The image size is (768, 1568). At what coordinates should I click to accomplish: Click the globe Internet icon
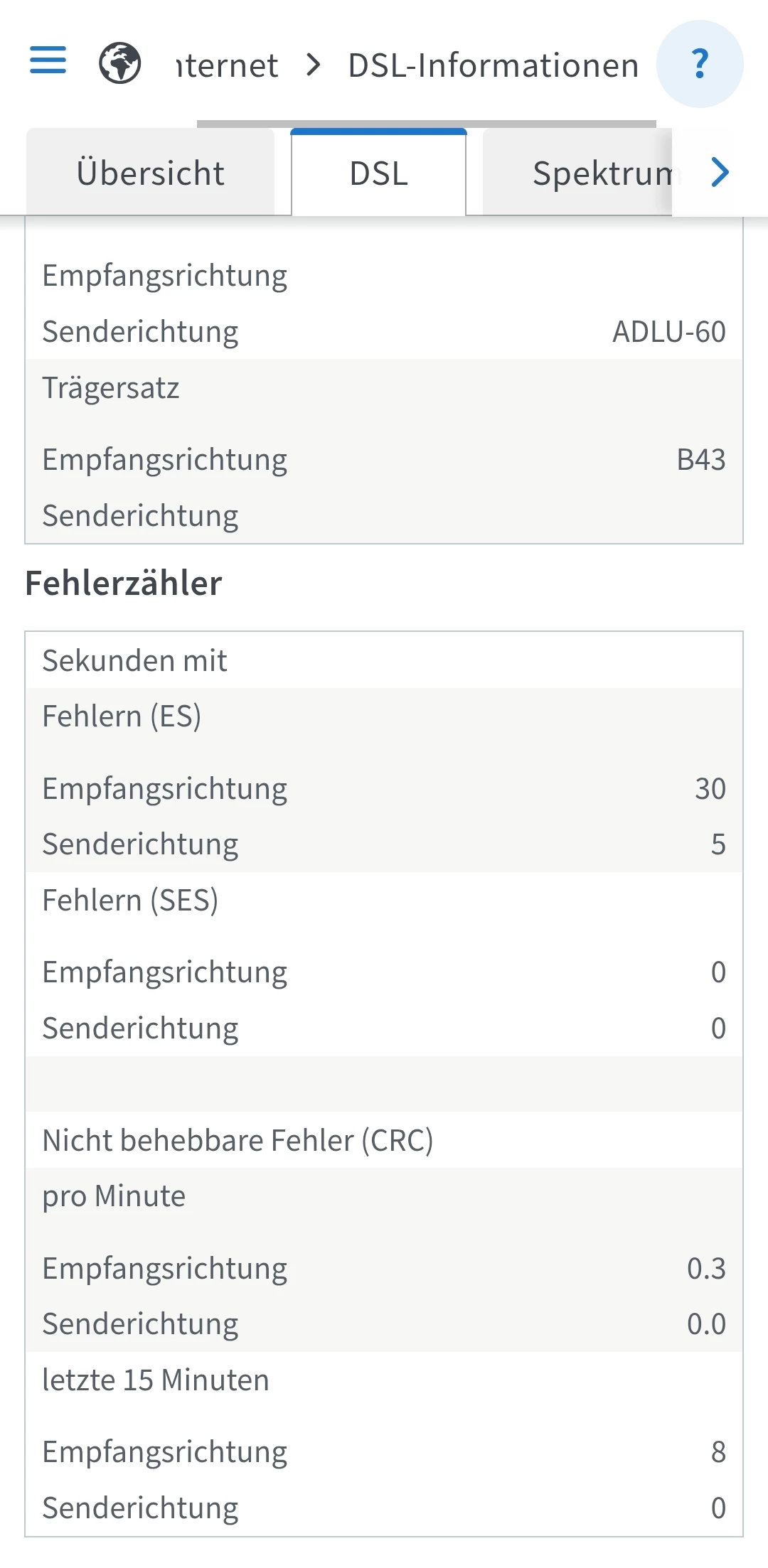(x=119, y=63)
